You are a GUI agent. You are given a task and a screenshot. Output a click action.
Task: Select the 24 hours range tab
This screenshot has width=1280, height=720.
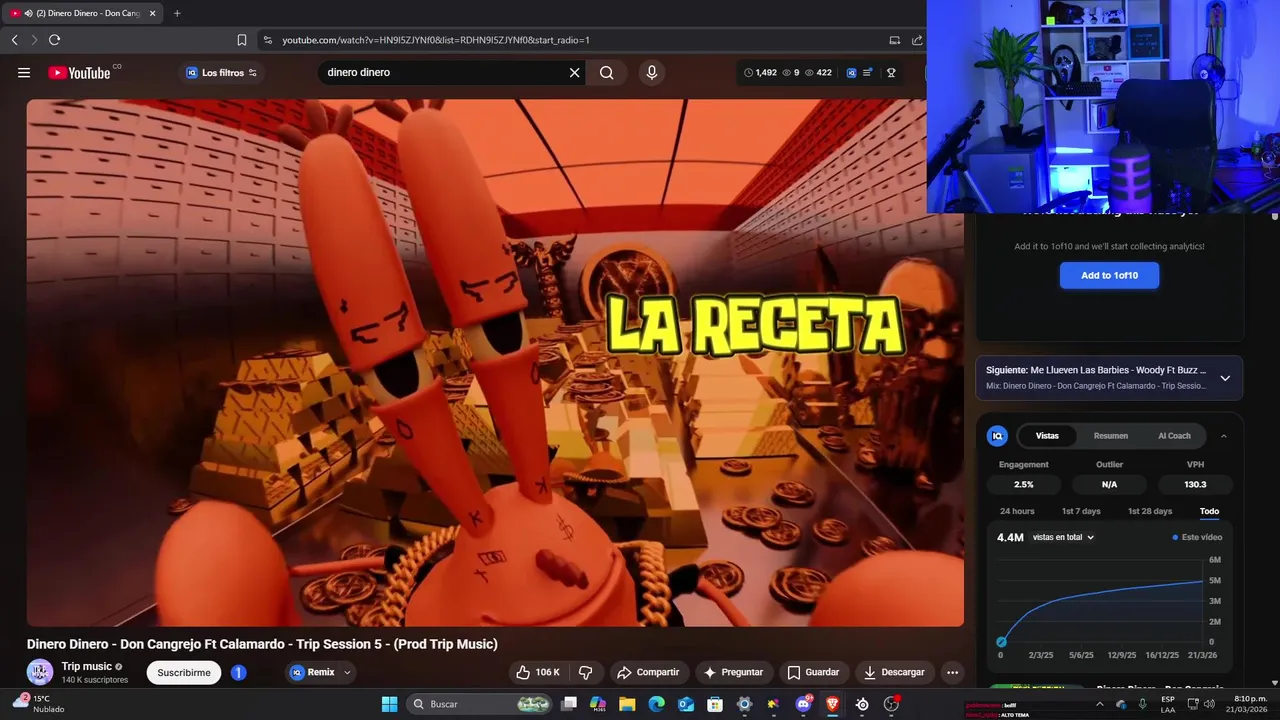(x=1017, y=511)
